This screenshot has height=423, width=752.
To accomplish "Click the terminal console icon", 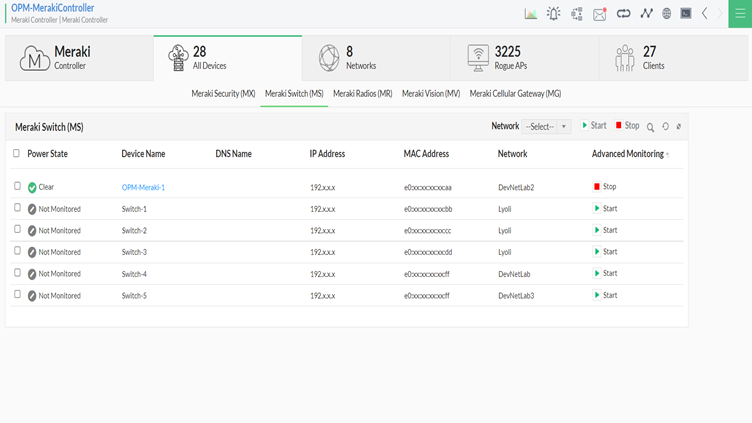I will [686, 14].
